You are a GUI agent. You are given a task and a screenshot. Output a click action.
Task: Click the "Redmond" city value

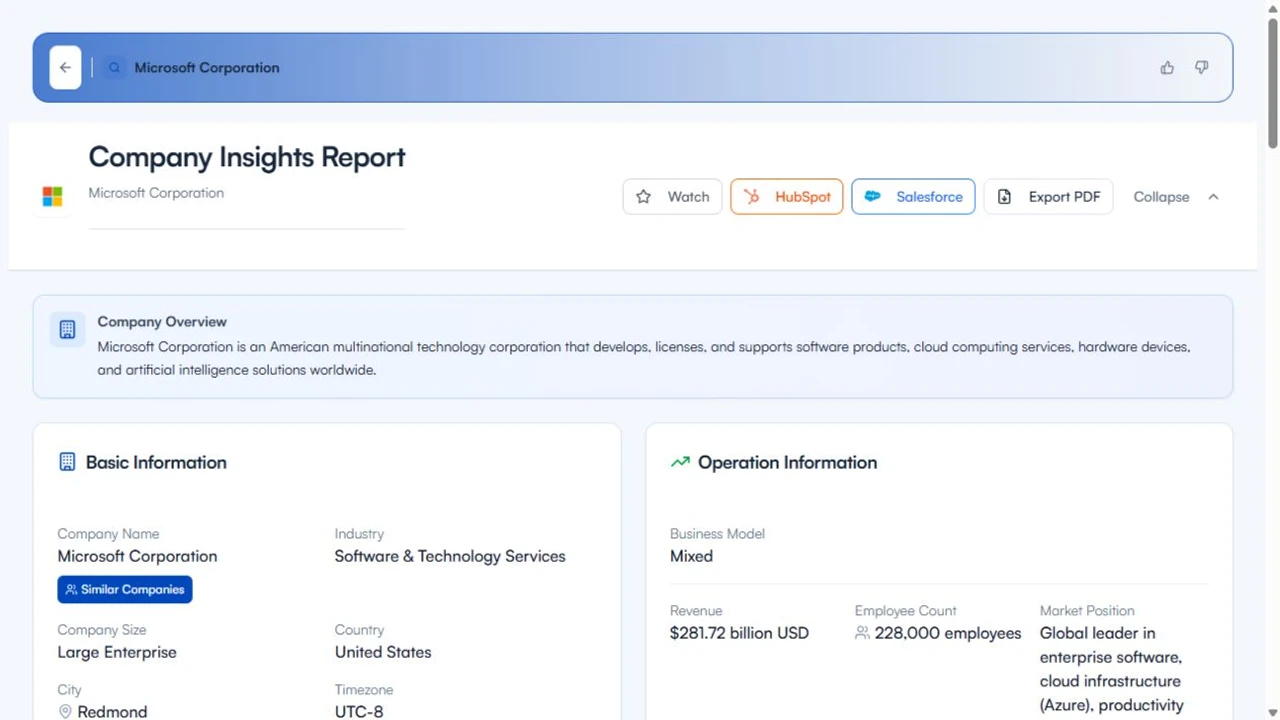coord(112,712)
